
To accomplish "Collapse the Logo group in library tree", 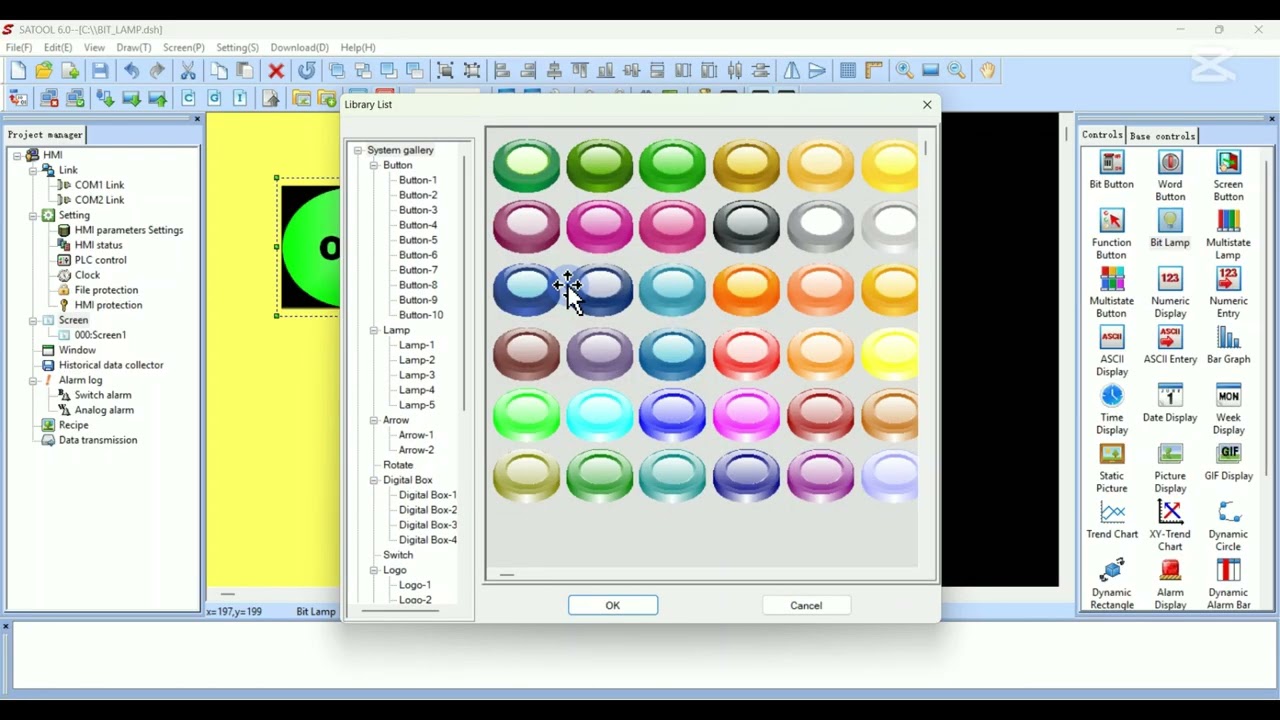I will click(x=374, y=570).
